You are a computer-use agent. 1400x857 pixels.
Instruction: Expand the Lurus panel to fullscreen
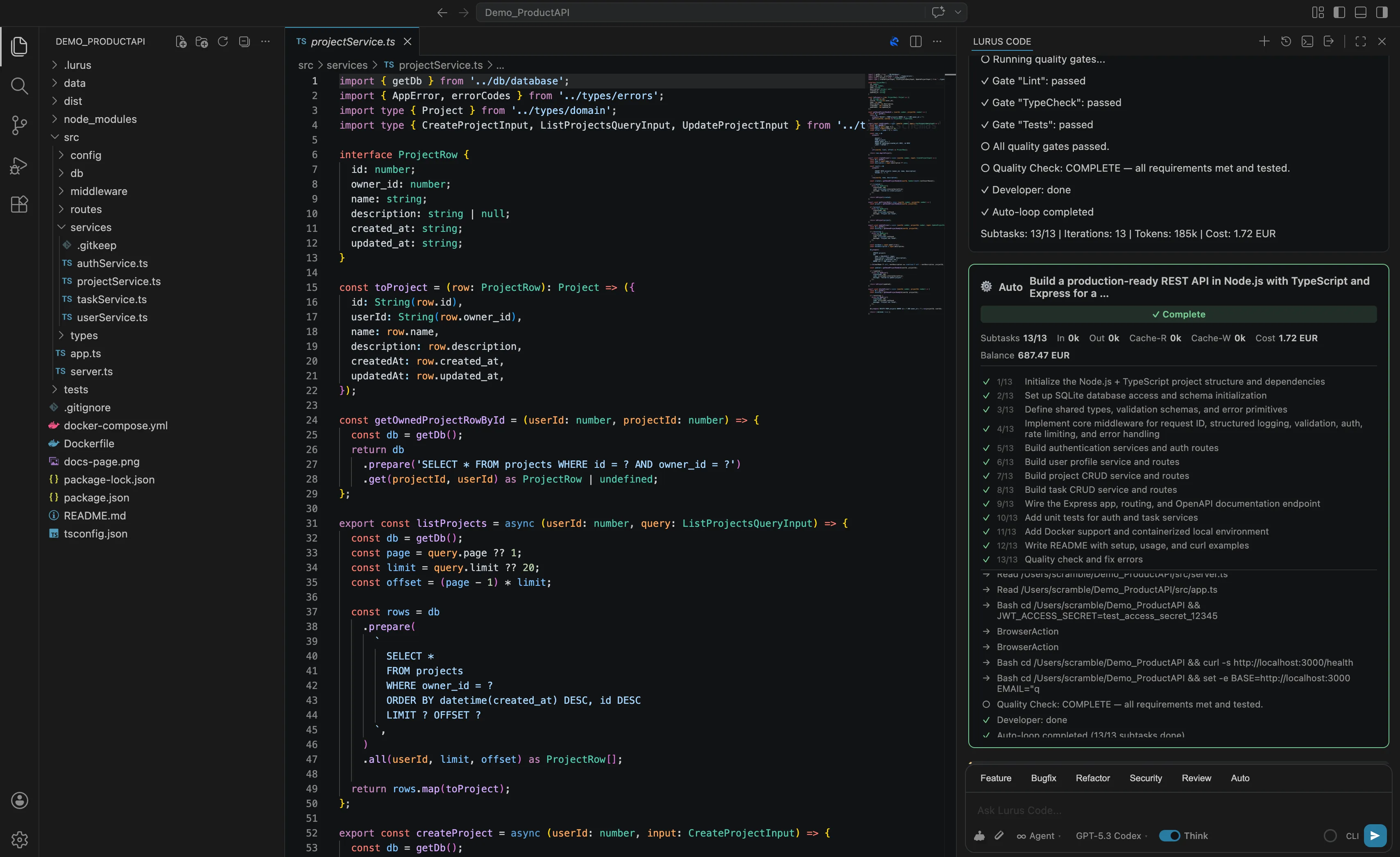click(1360, 41)
